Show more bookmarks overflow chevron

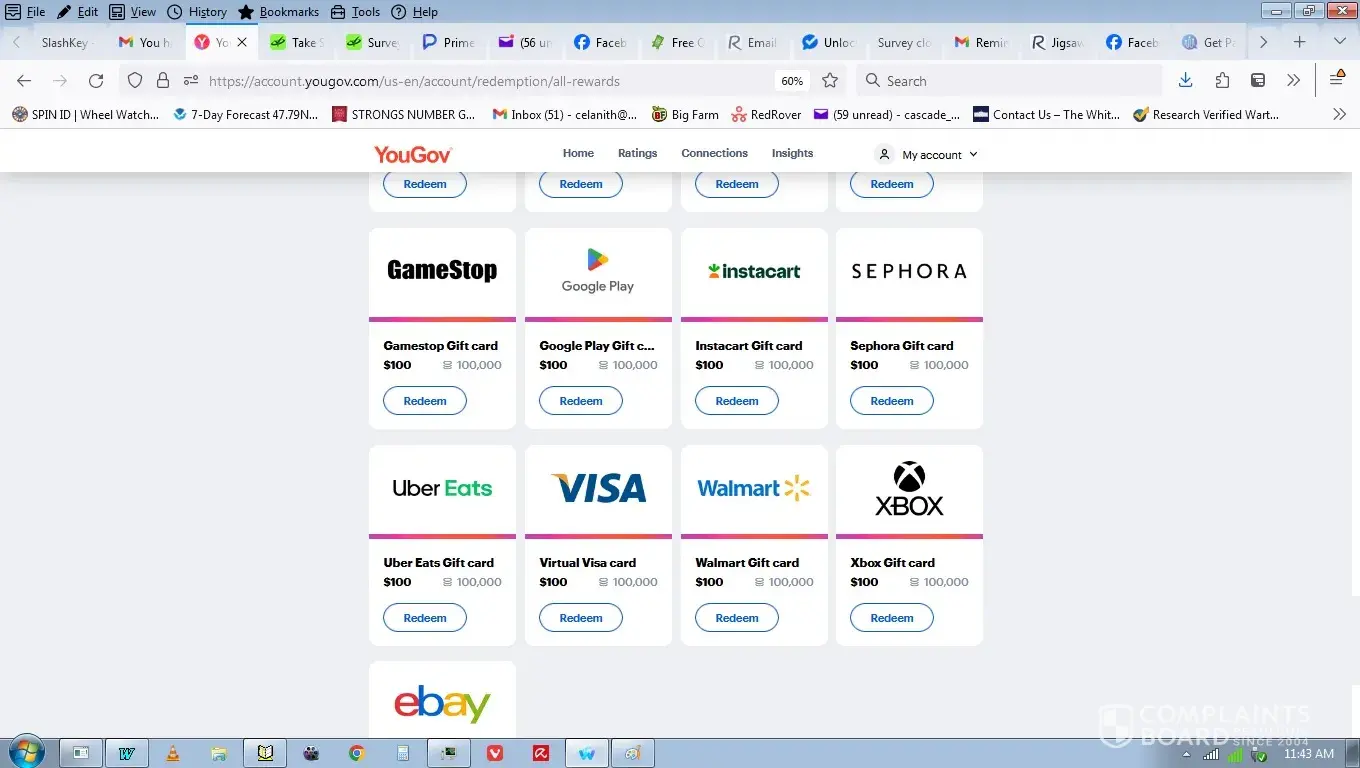1340,115
